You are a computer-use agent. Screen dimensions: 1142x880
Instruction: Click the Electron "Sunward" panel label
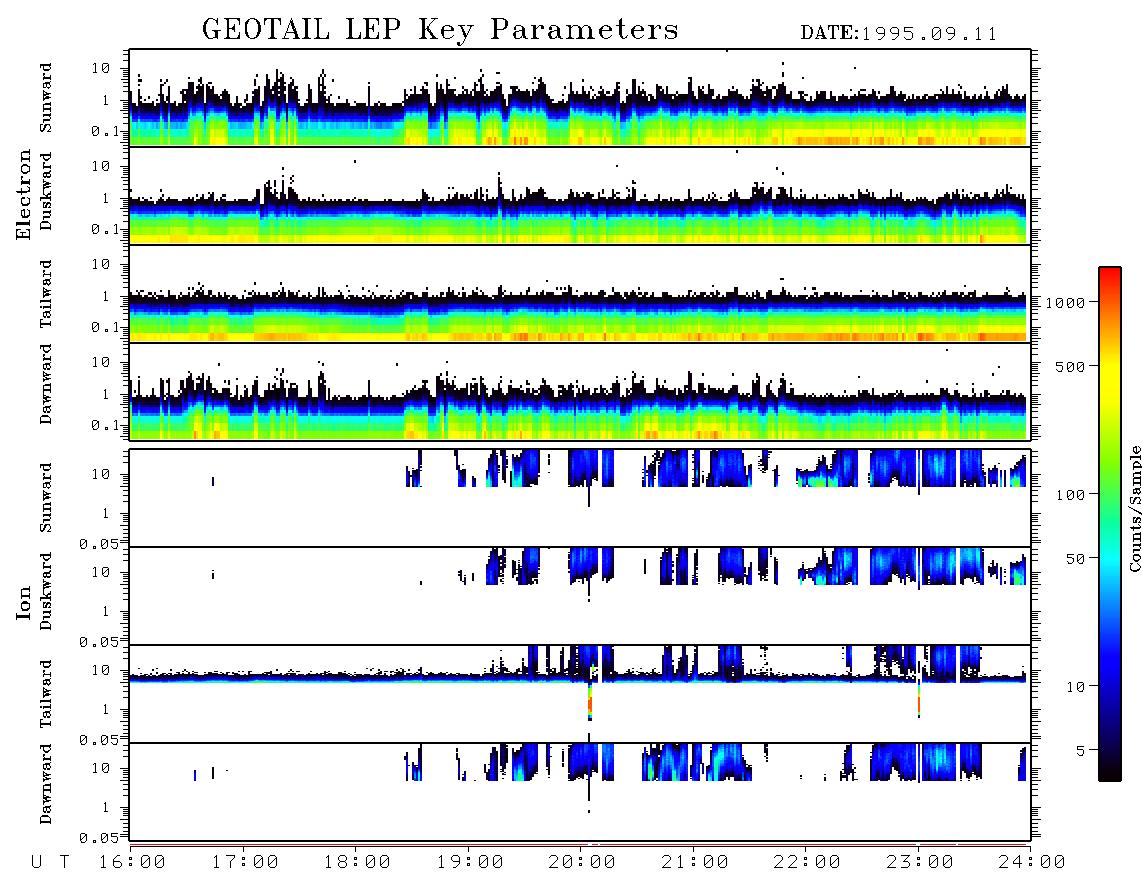pos(46,98)
